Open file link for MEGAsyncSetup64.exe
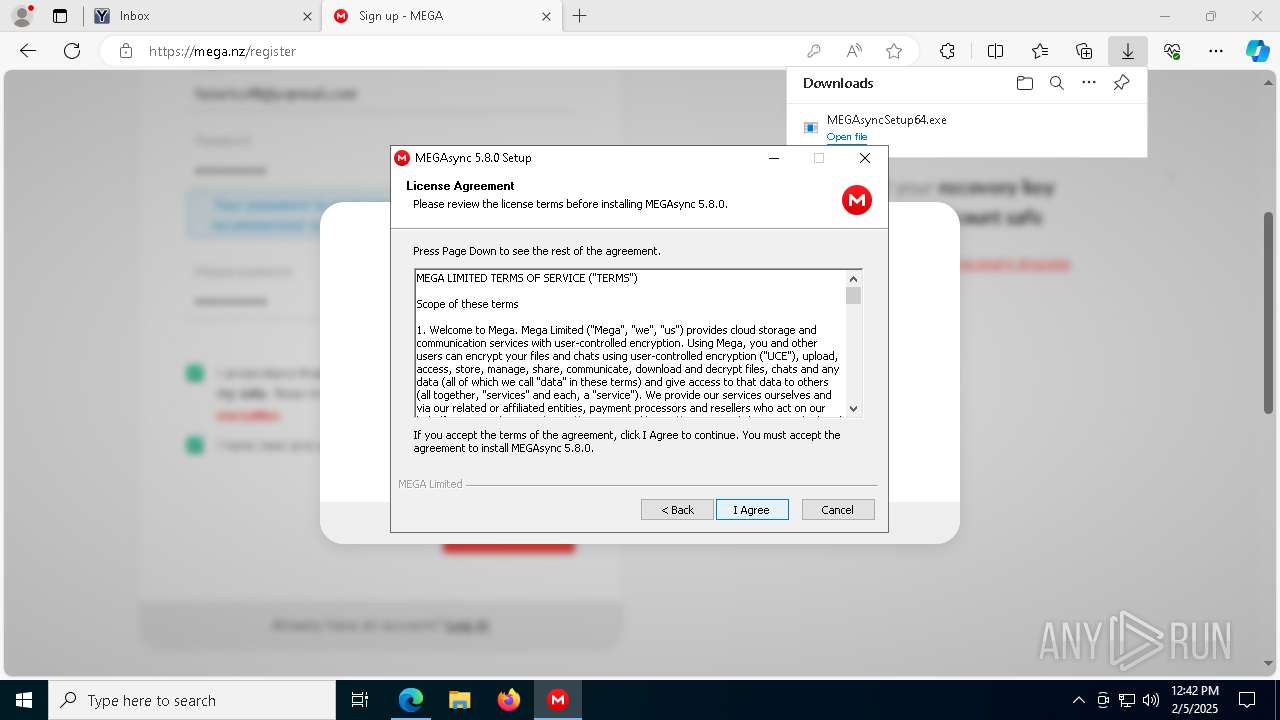The image size is (1280, 720). coord(847,137)
